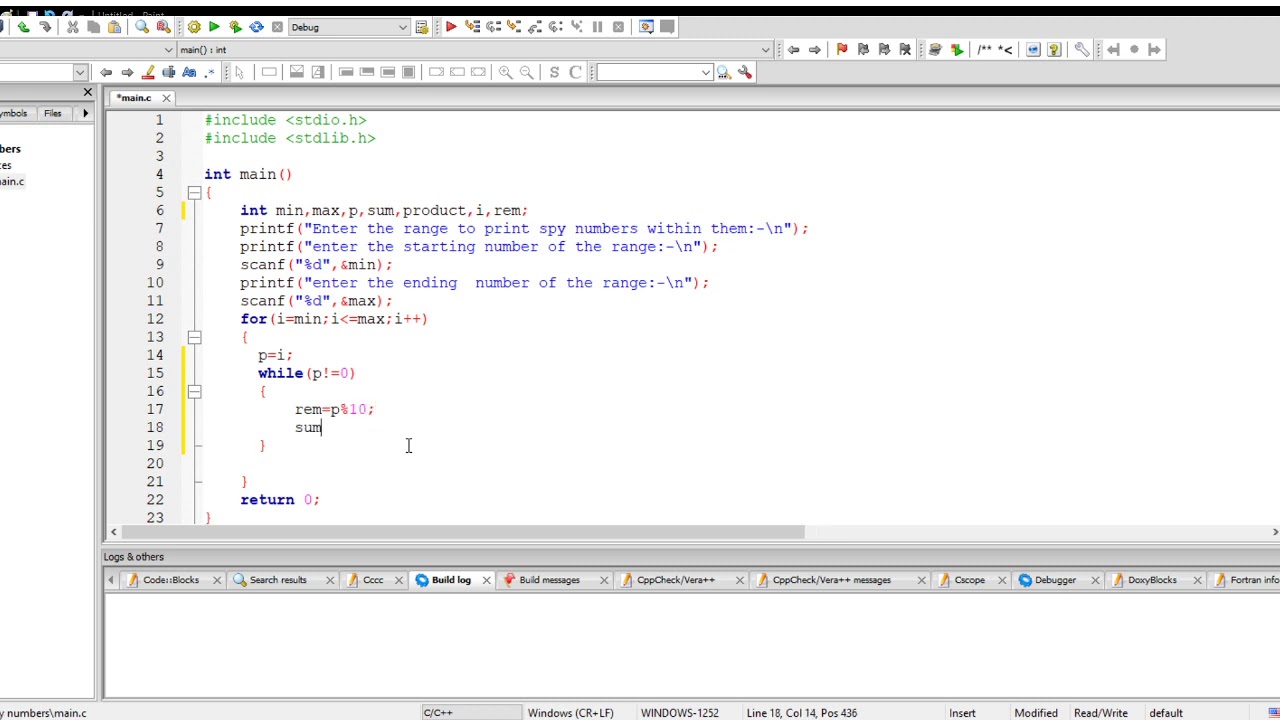This screenshot has width=1280, height=720.
Task: Click the Break debugger pause icon
Action: coord(597,27)
